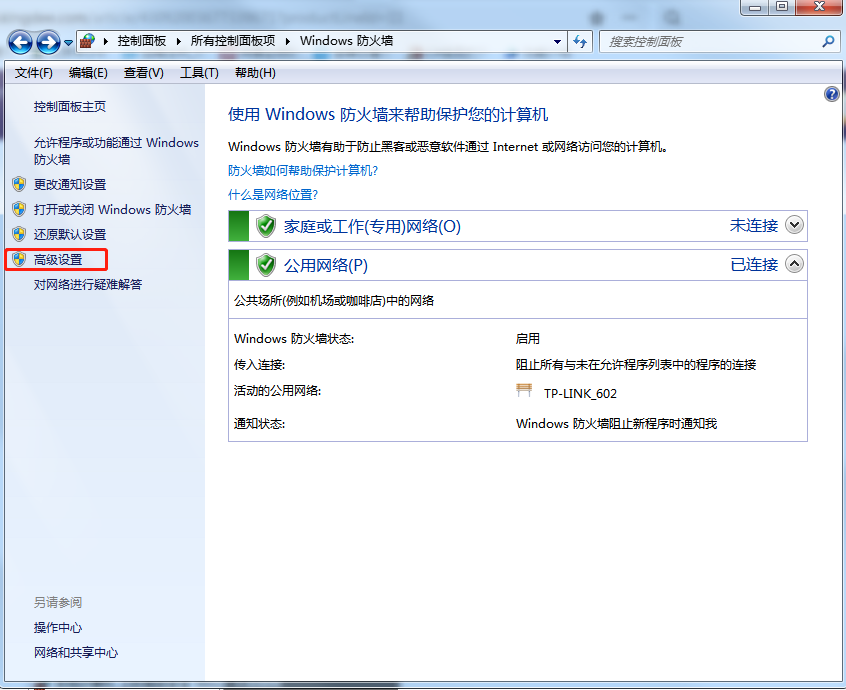Refresh the control panel page
Screen dimensions: 846x690
580,42
